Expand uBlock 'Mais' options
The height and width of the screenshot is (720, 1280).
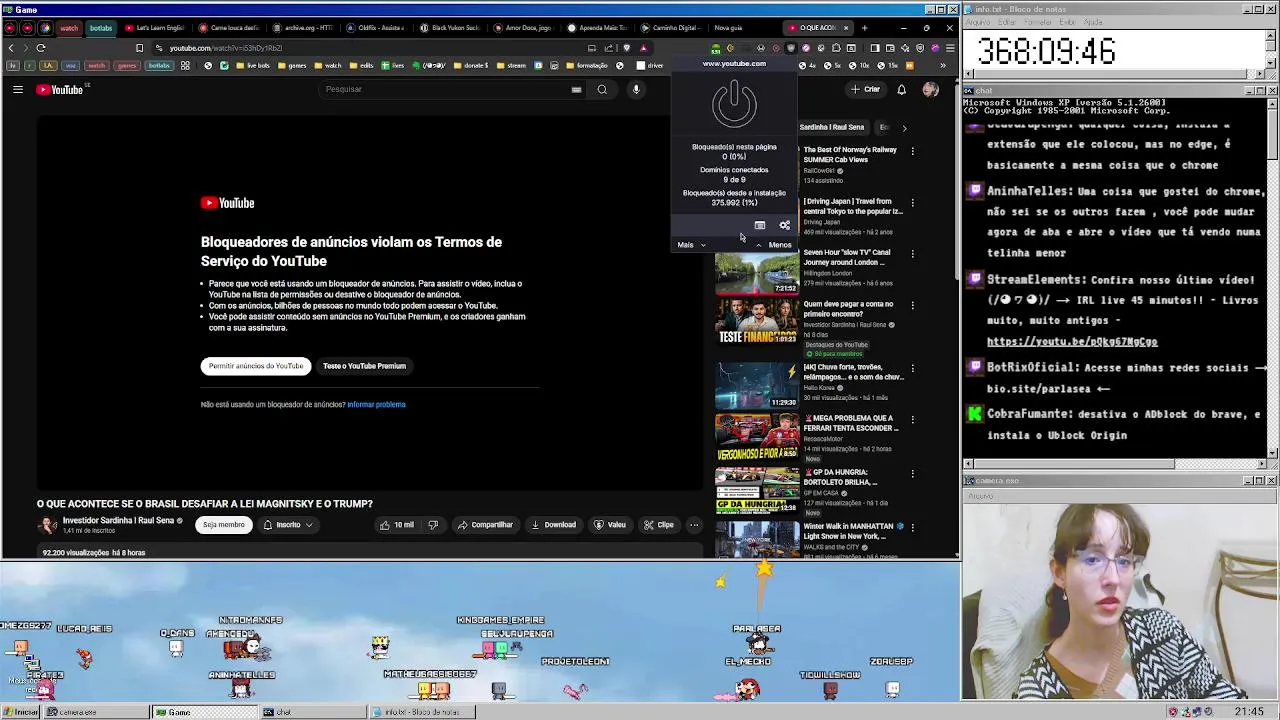(x=691, y=245)
